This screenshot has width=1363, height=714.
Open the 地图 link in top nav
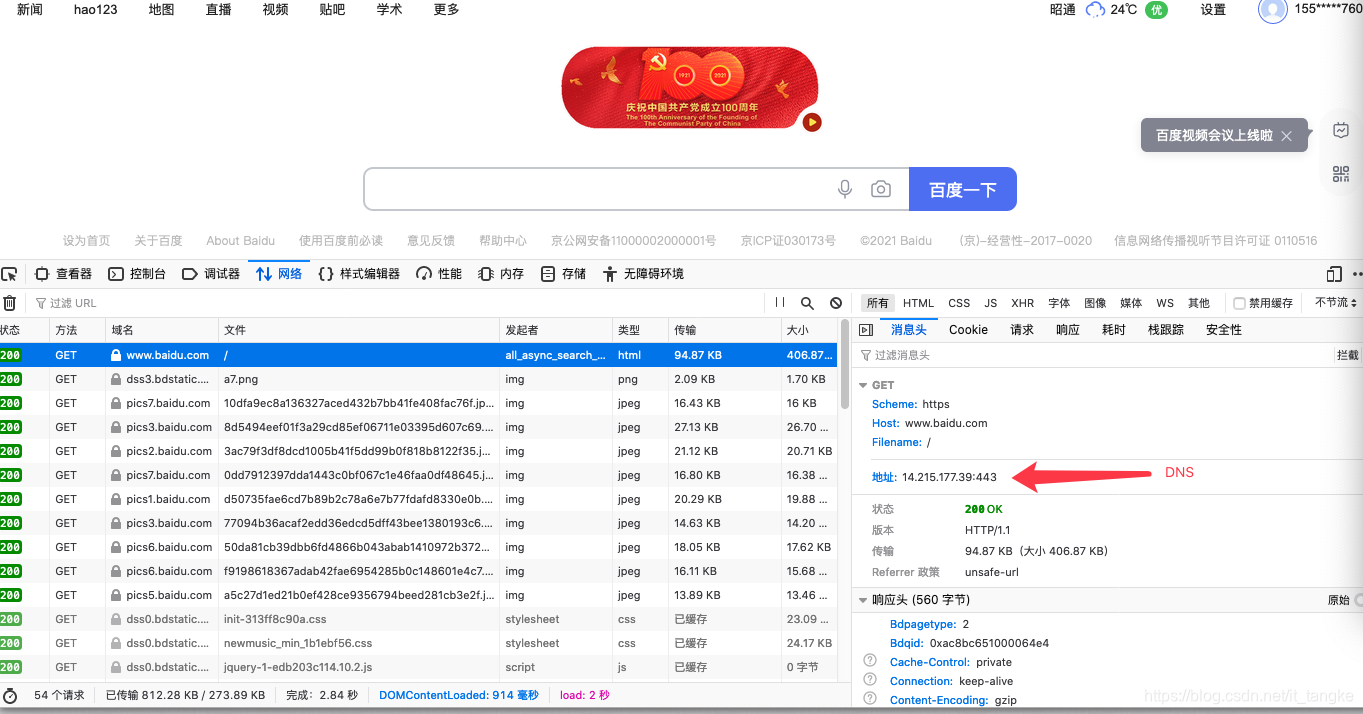pos(161,10)
